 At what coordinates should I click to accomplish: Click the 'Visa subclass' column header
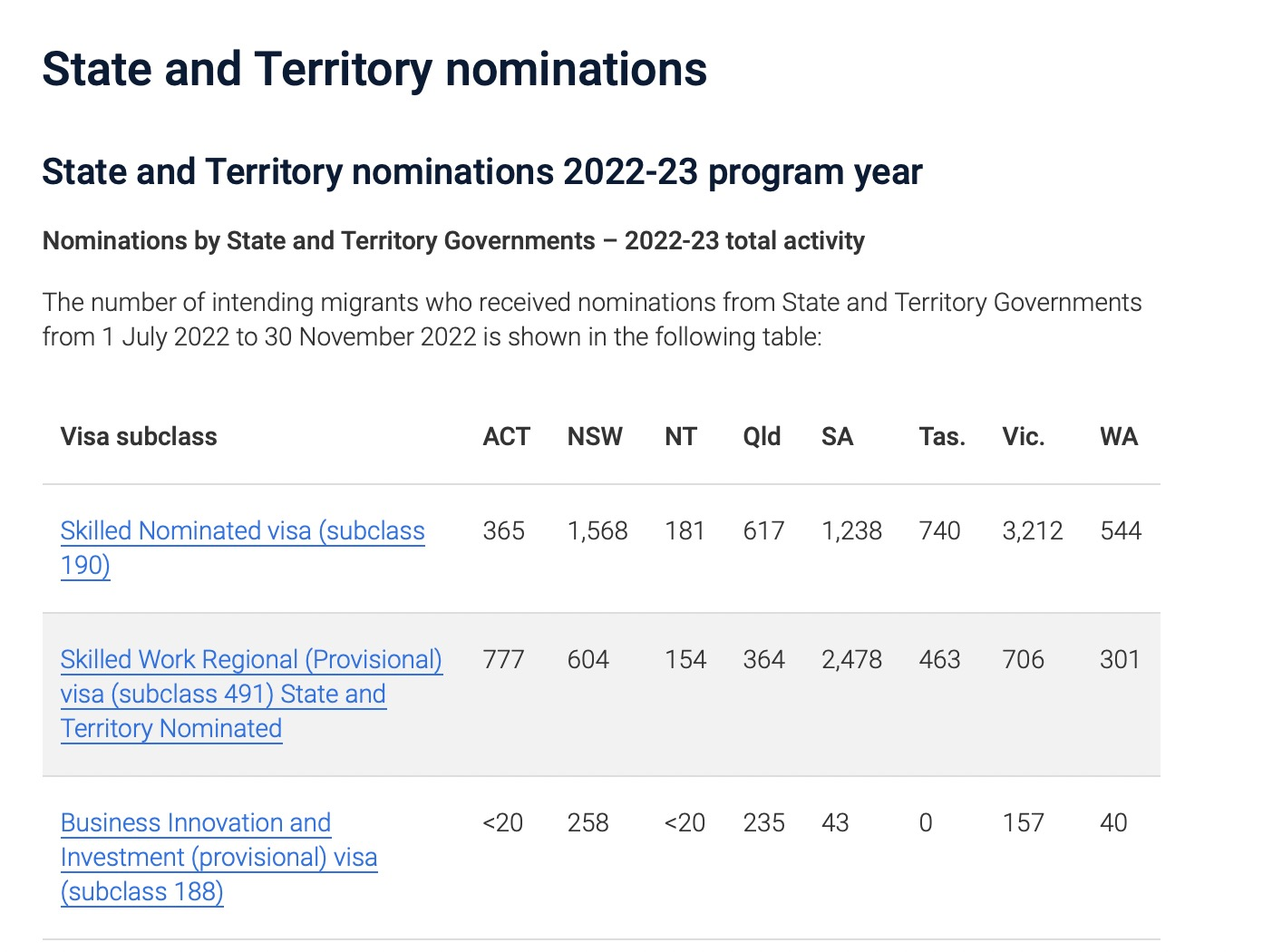[x=139, y=437]
